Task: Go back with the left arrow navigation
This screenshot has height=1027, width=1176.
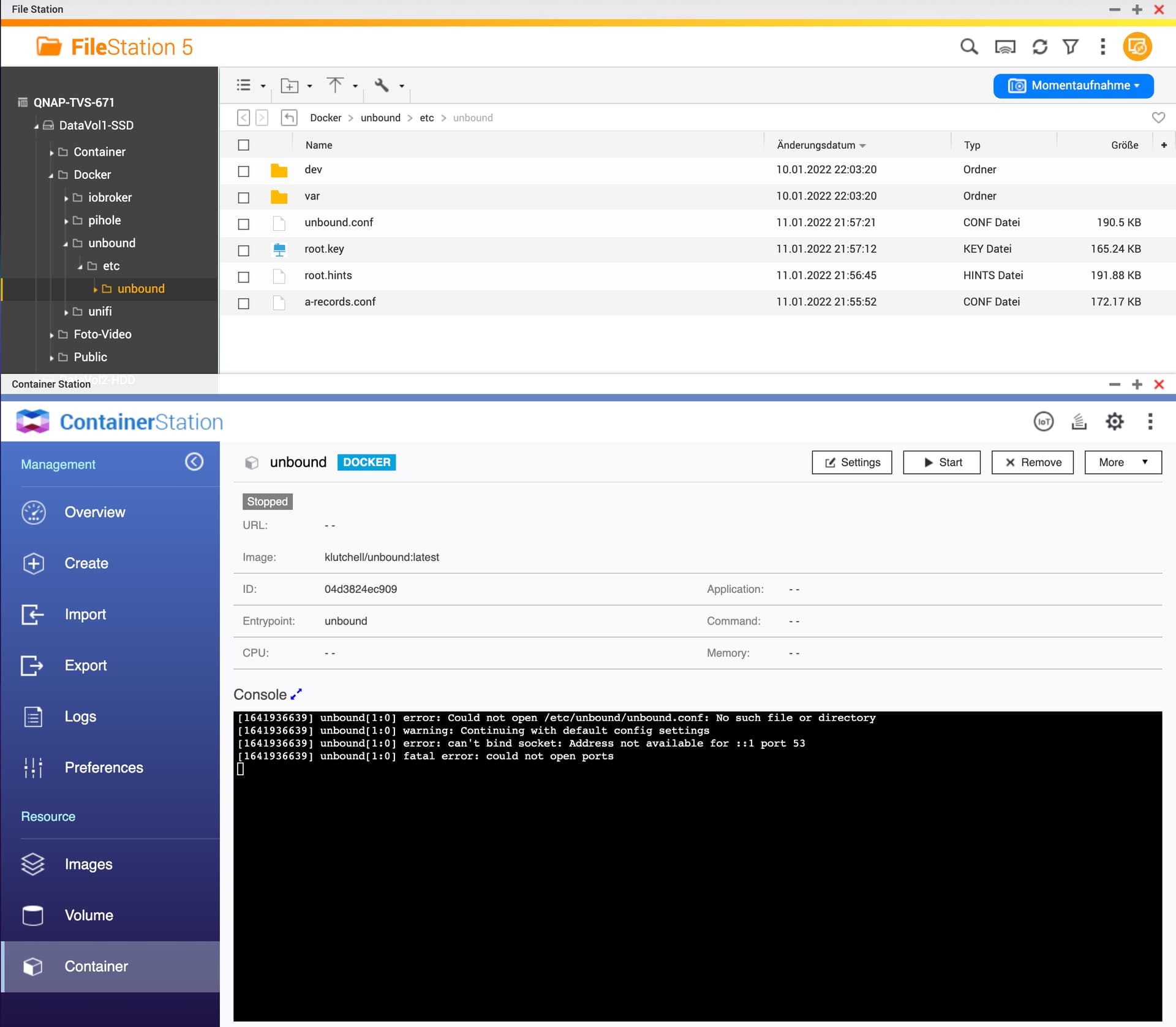Action: pyautogui.click(x=243, y=118)
